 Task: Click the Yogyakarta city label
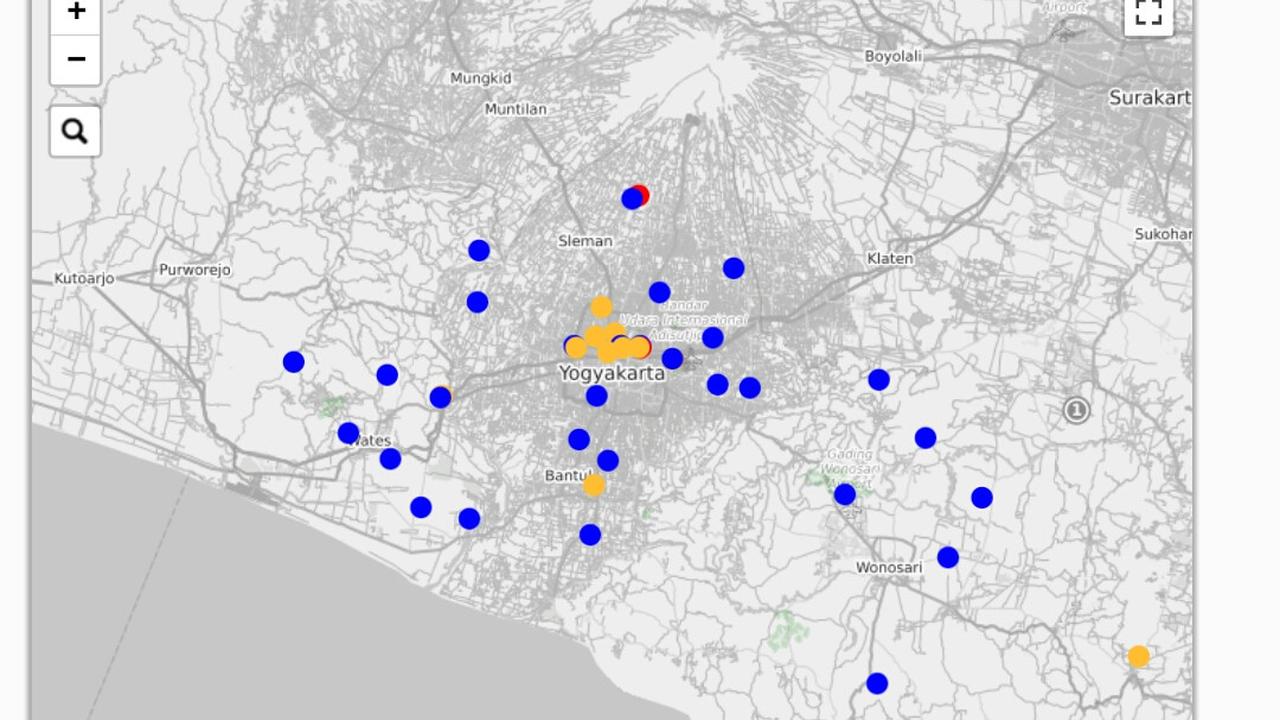tap(611, 373)
